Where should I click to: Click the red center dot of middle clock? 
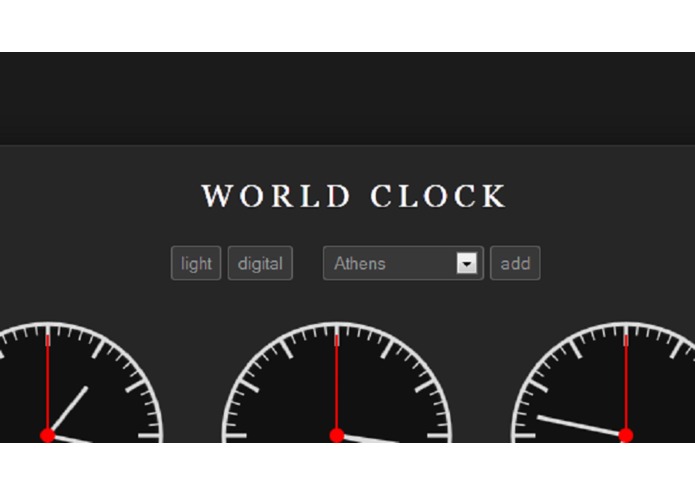(337, 436)
